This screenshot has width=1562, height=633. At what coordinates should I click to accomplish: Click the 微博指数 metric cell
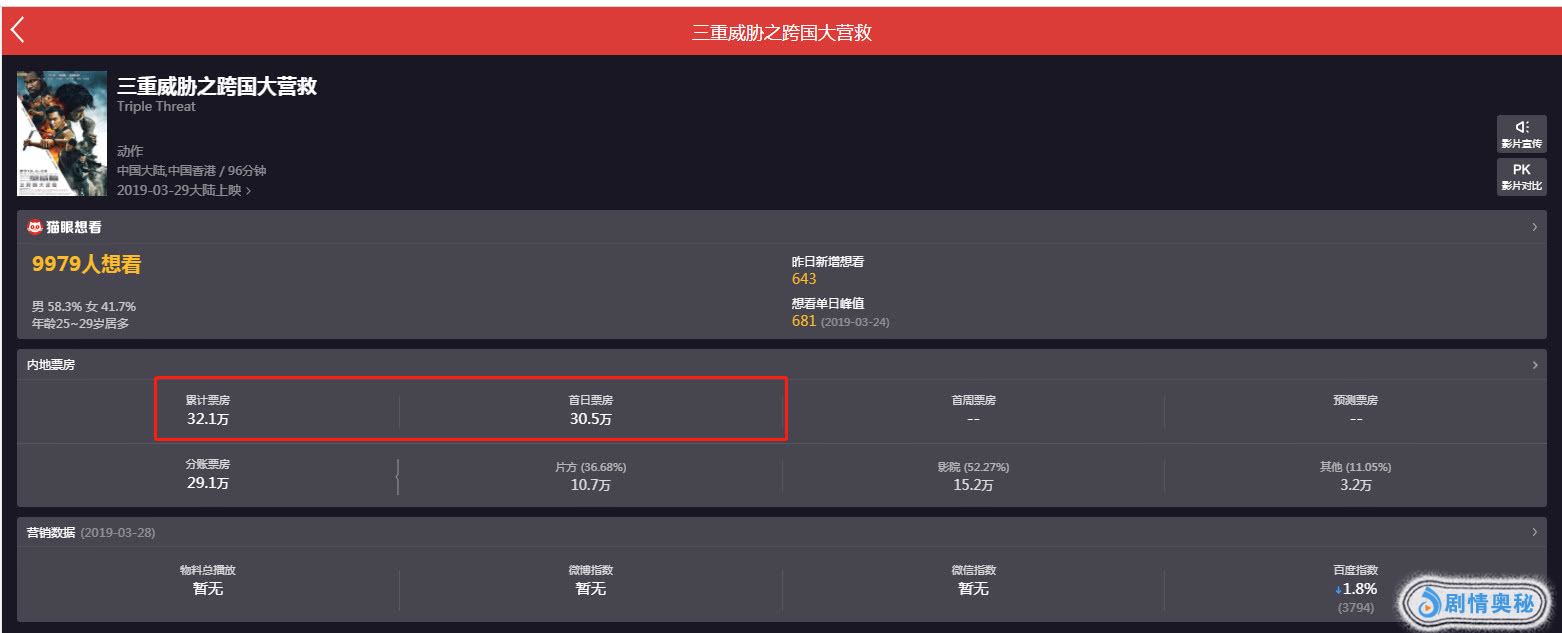coord(590,580)
